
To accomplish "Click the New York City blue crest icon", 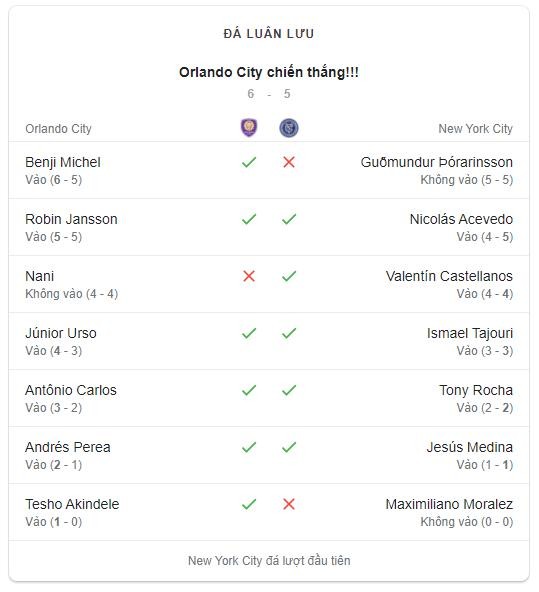I will pyautogui.click(x=289, y=128).
